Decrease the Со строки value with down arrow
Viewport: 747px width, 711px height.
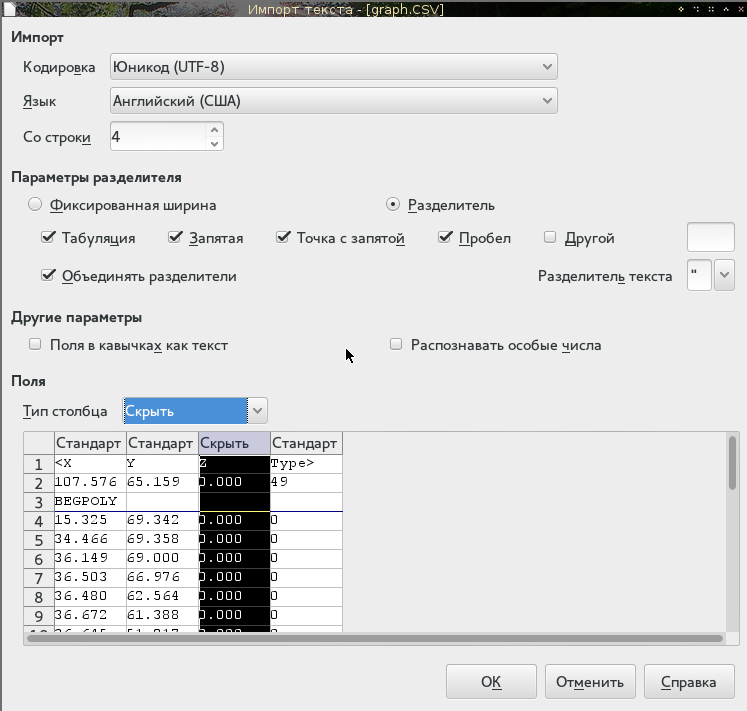tap(214, 143)
